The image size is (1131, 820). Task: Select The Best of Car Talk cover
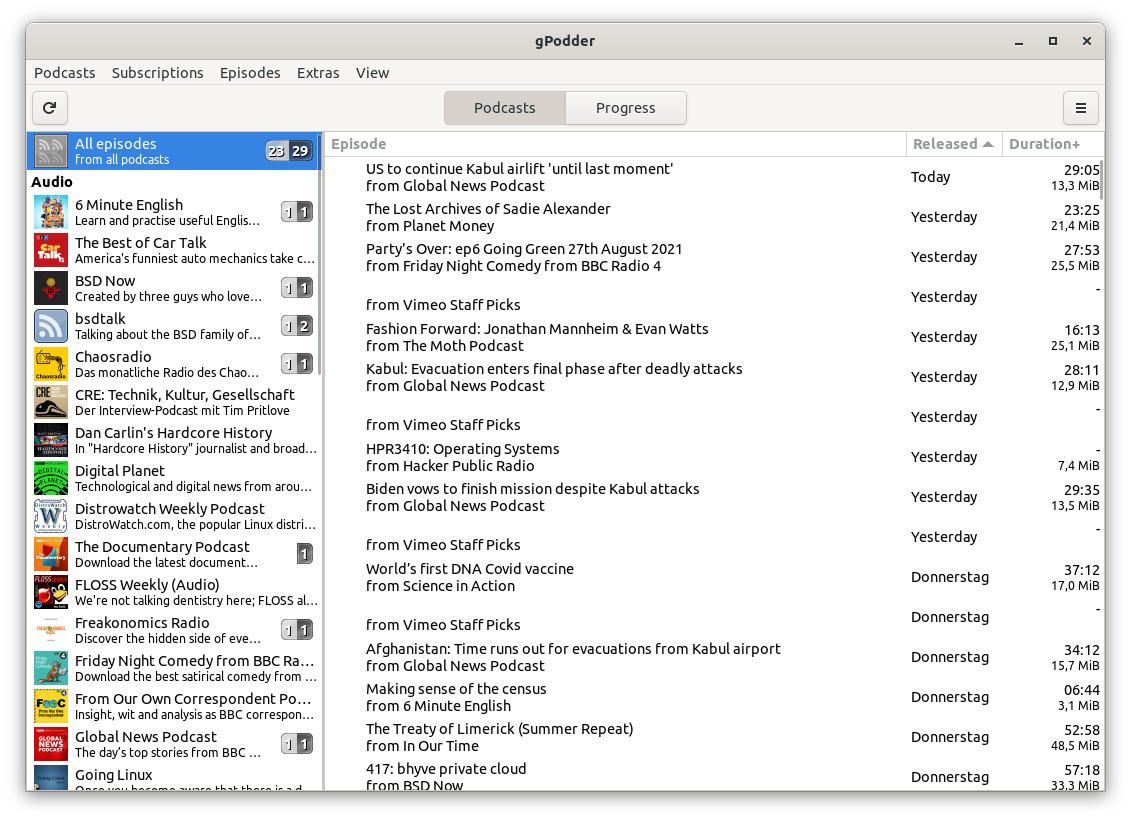pyautogui.click(x=51, y=250)
